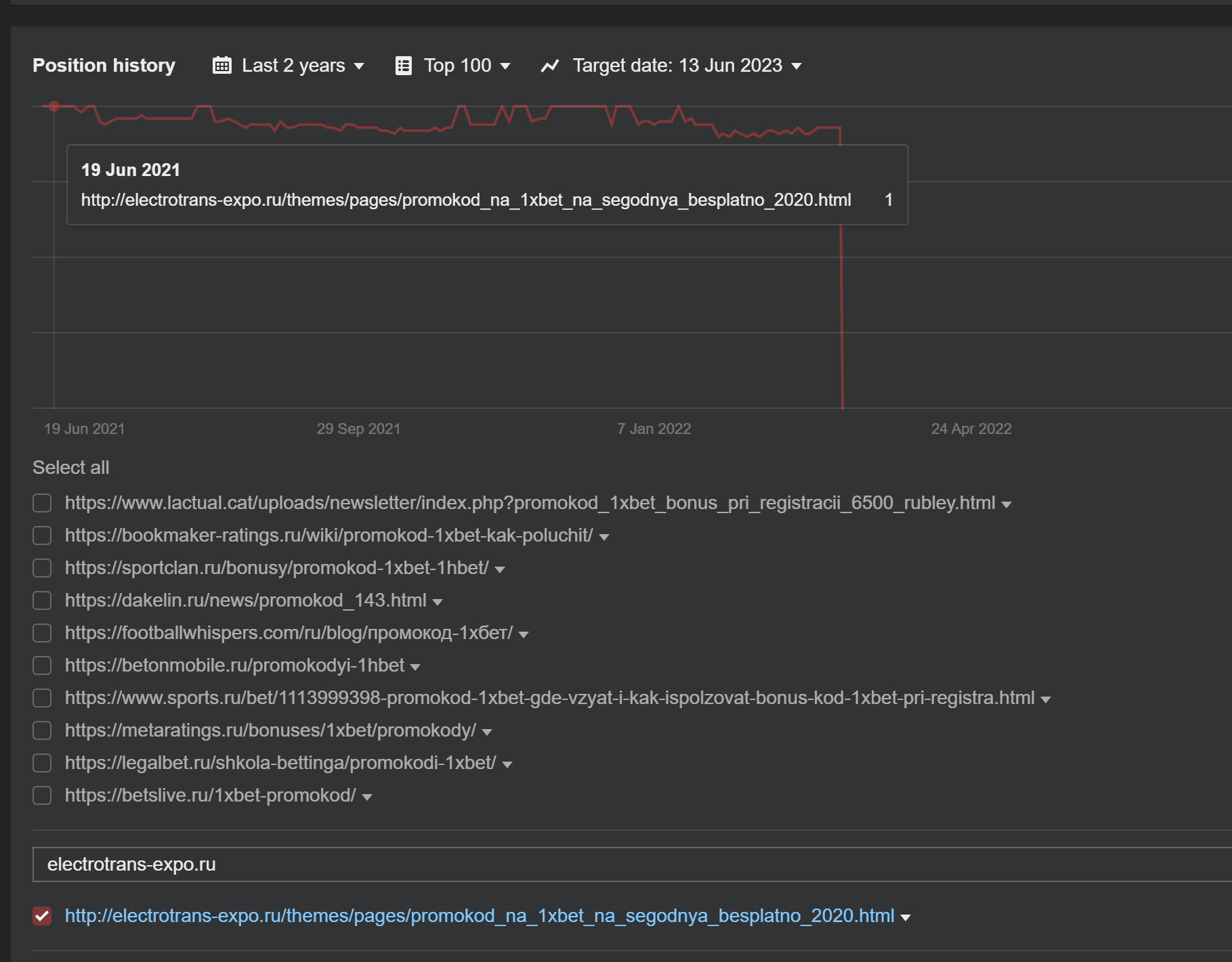Click Select all
Screen dimensions: 1232x962
pyautogui.click(x=70, y=468)
